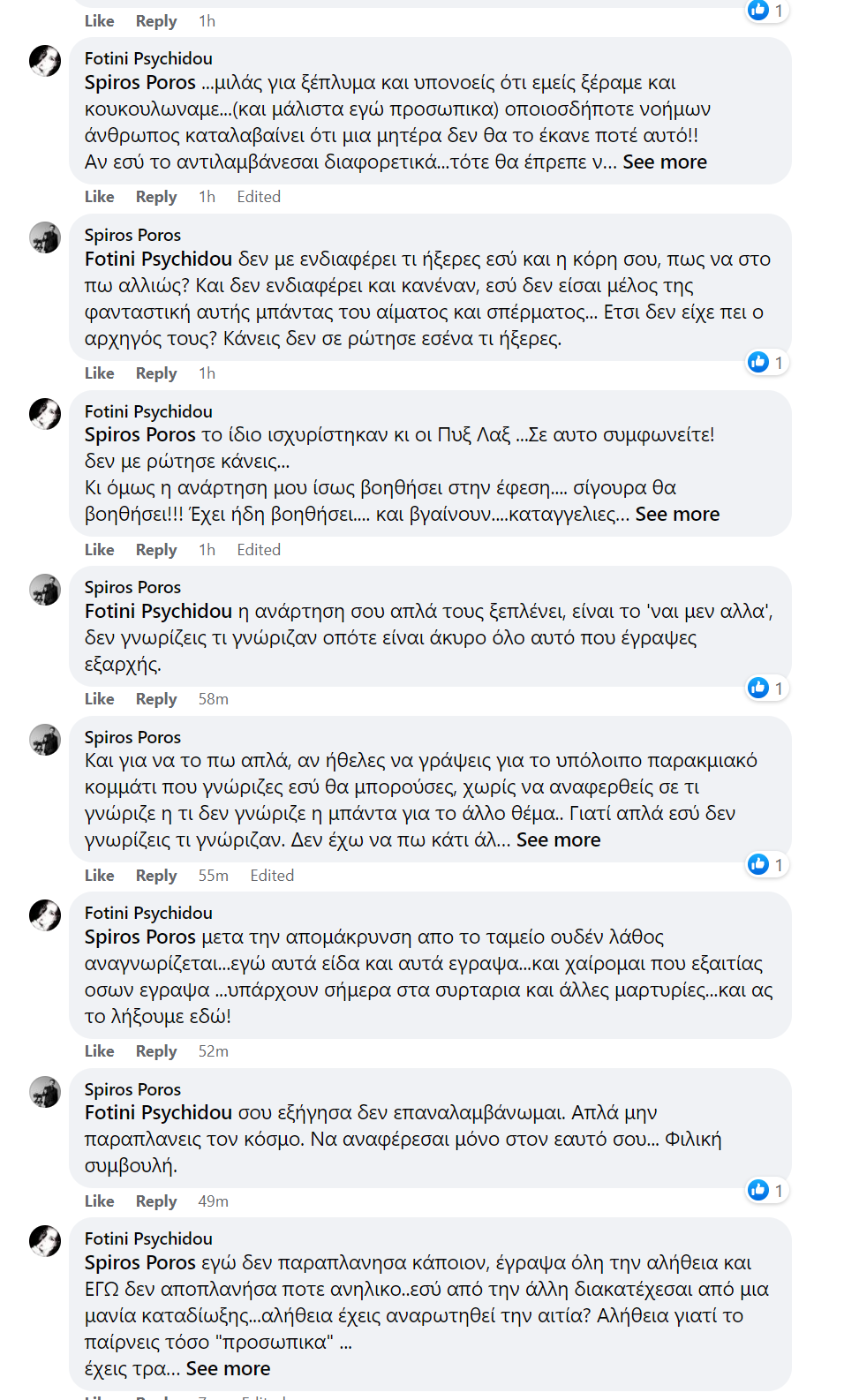Viewport: 844px width, 1400px height.
Task: Open reactions badge on Spiros's 58m comment
Action: click(x=765, y=688)
